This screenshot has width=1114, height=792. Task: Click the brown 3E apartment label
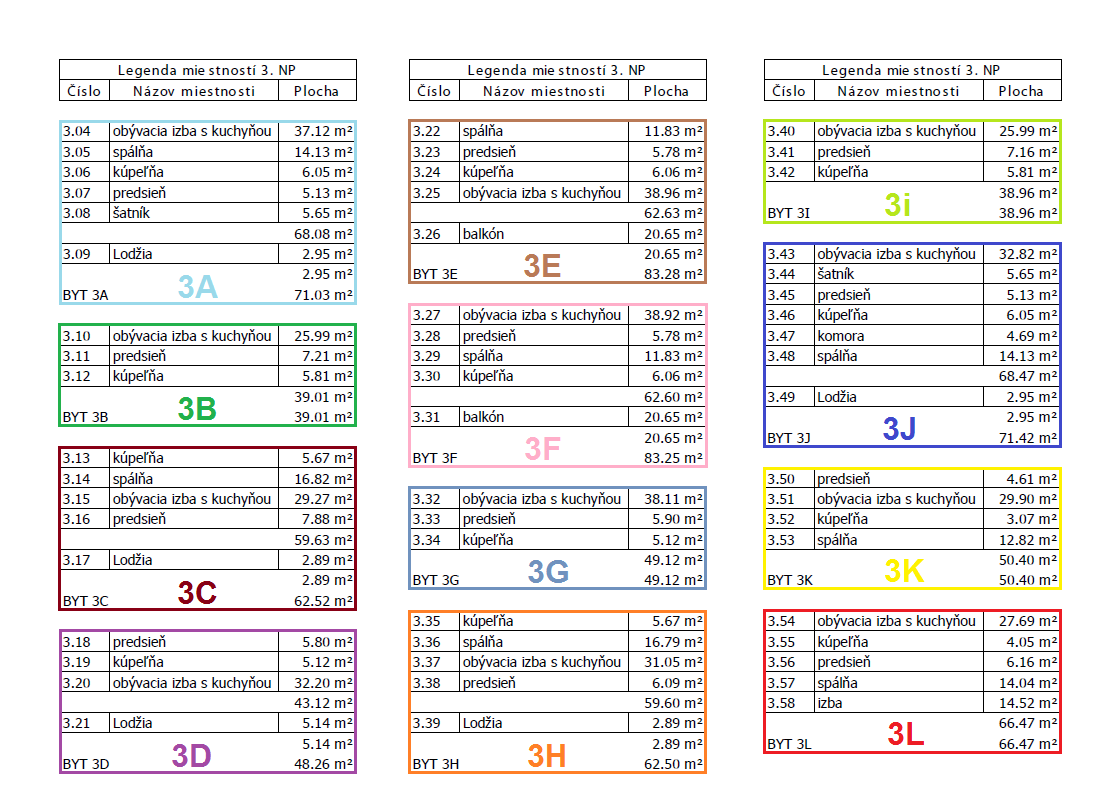click(x=542, y=266)
